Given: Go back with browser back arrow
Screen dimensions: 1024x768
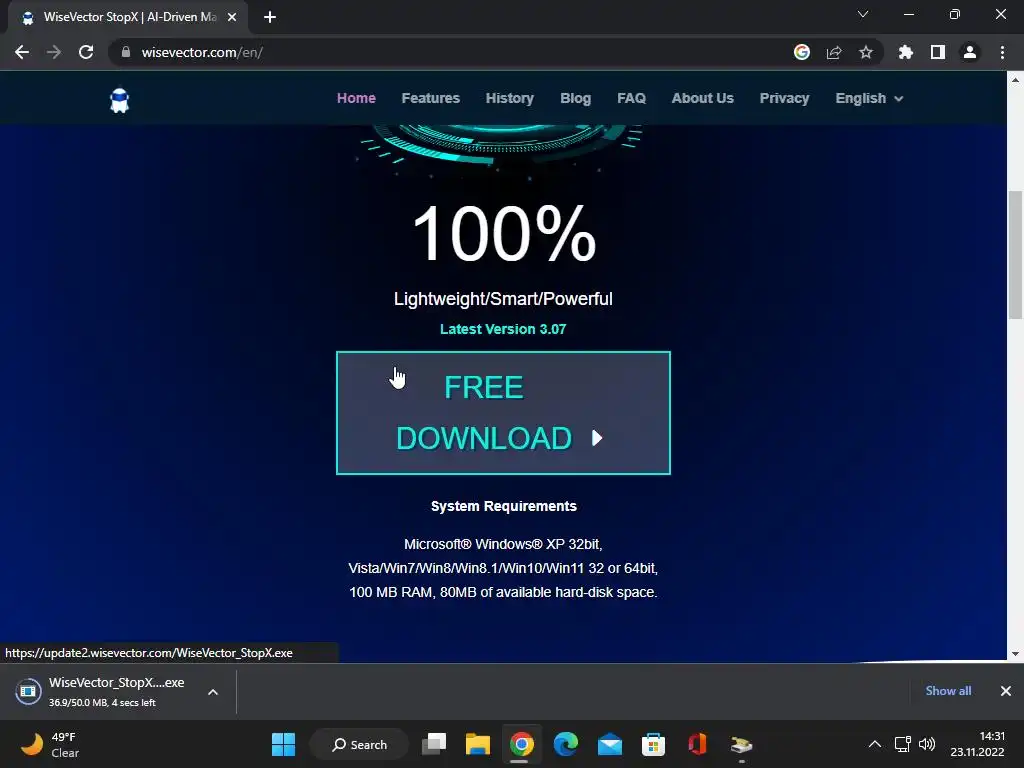Looking at the screenshot, I should 22,52.
